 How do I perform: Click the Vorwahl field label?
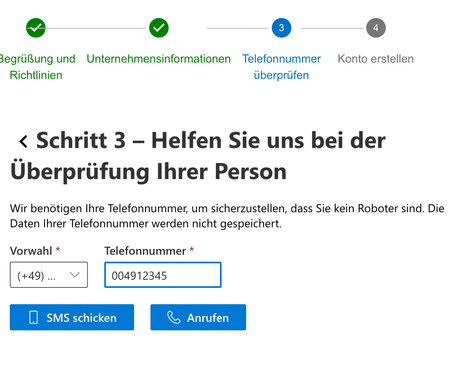[31, 251]
